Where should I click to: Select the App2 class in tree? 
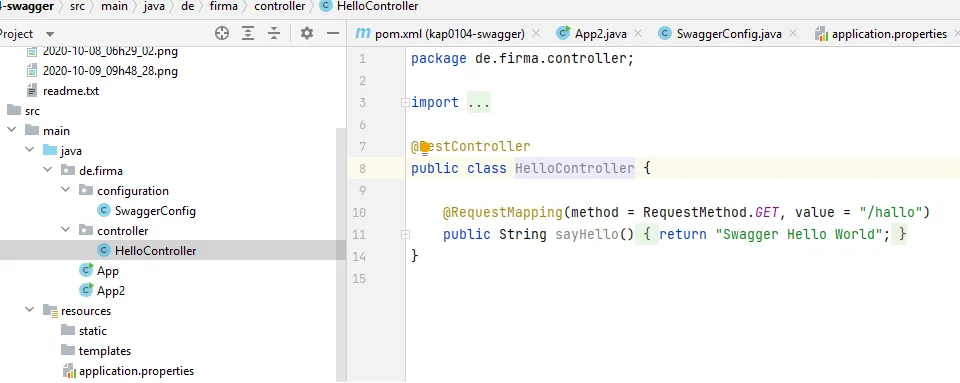[x=111, y=291]
